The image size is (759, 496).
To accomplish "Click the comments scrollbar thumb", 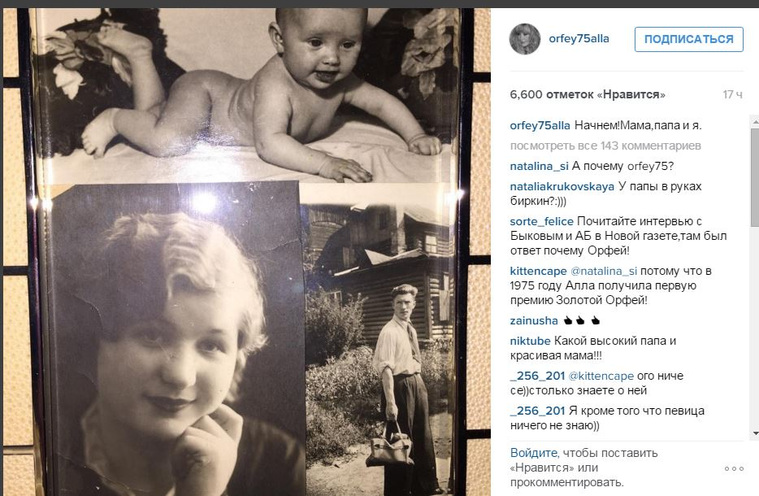I will point(755,177).
